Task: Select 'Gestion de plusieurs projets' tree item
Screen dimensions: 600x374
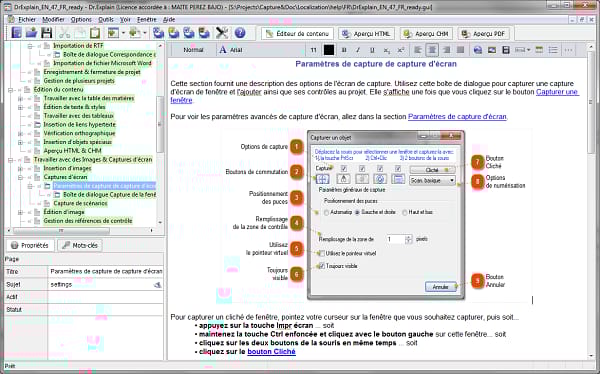Action: 79,81
